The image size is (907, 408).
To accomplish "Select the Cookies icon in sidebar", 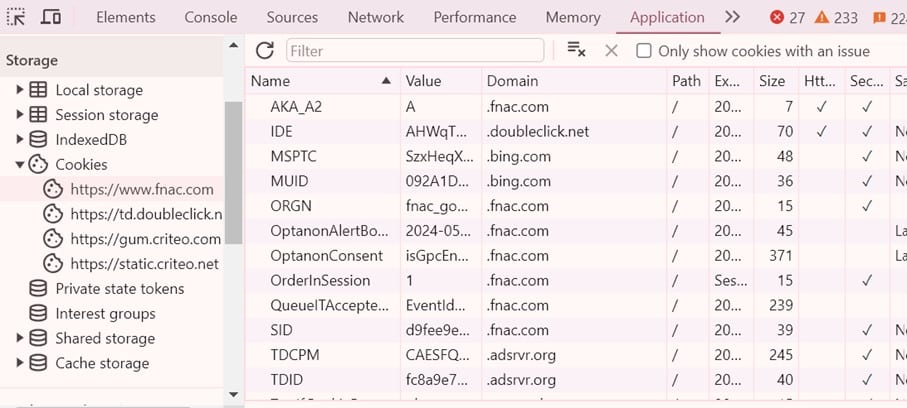I will click(38, 164).
